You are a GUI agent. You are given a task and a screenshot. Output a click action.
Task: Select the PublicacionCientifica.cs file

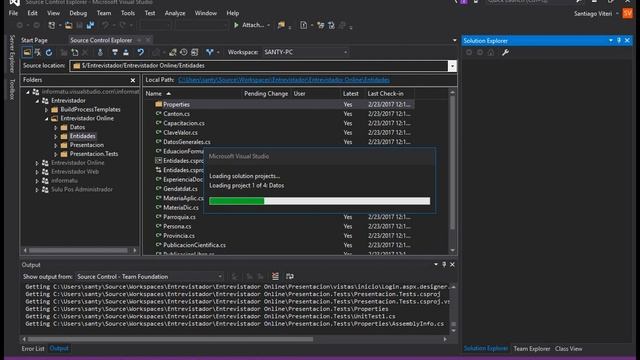tap(194, 245)
